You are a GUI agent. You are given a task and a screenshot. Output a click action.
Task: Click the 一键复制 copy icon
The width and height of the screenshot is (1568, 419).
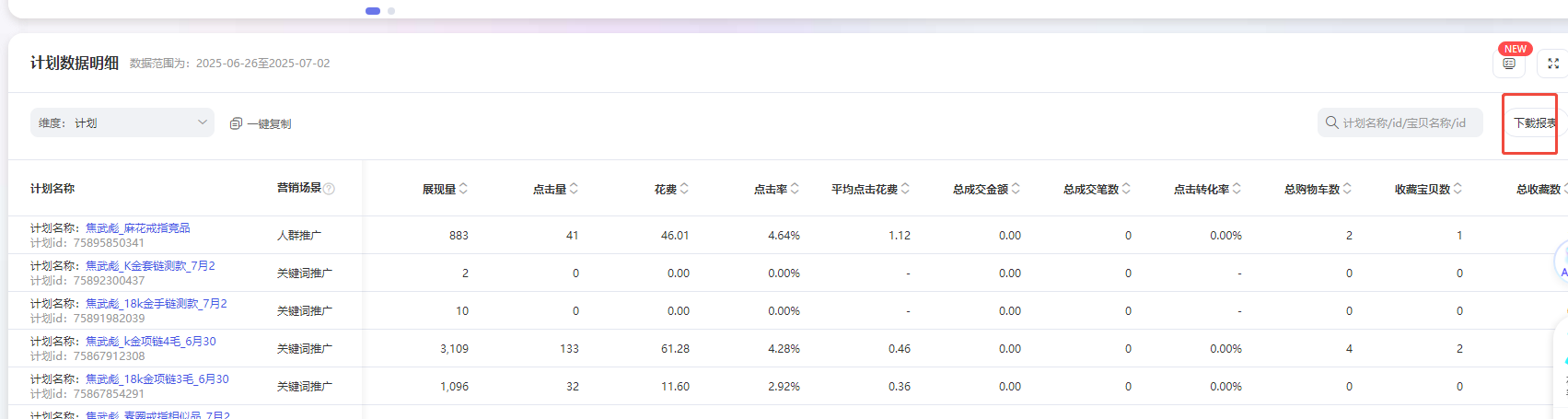tap(236, 123)
